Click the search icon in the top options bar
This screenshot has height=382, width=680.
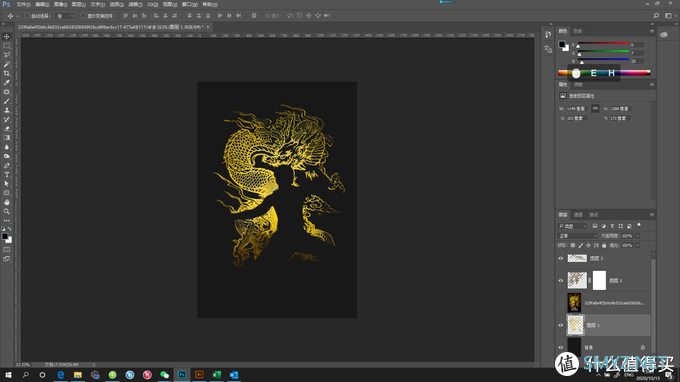[656, 16]
